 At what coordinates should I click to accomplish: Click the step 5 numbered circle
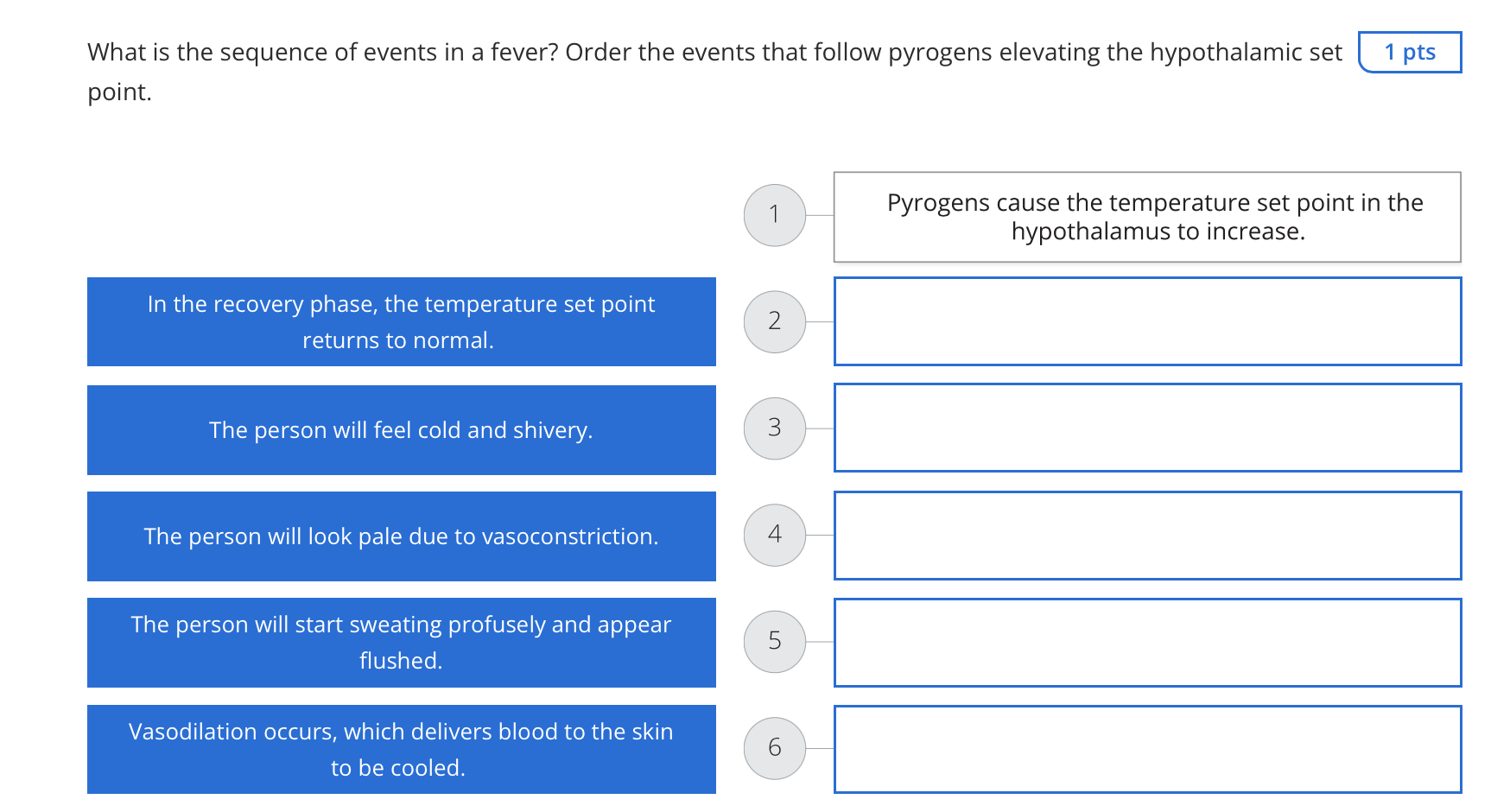pos(774,641)
